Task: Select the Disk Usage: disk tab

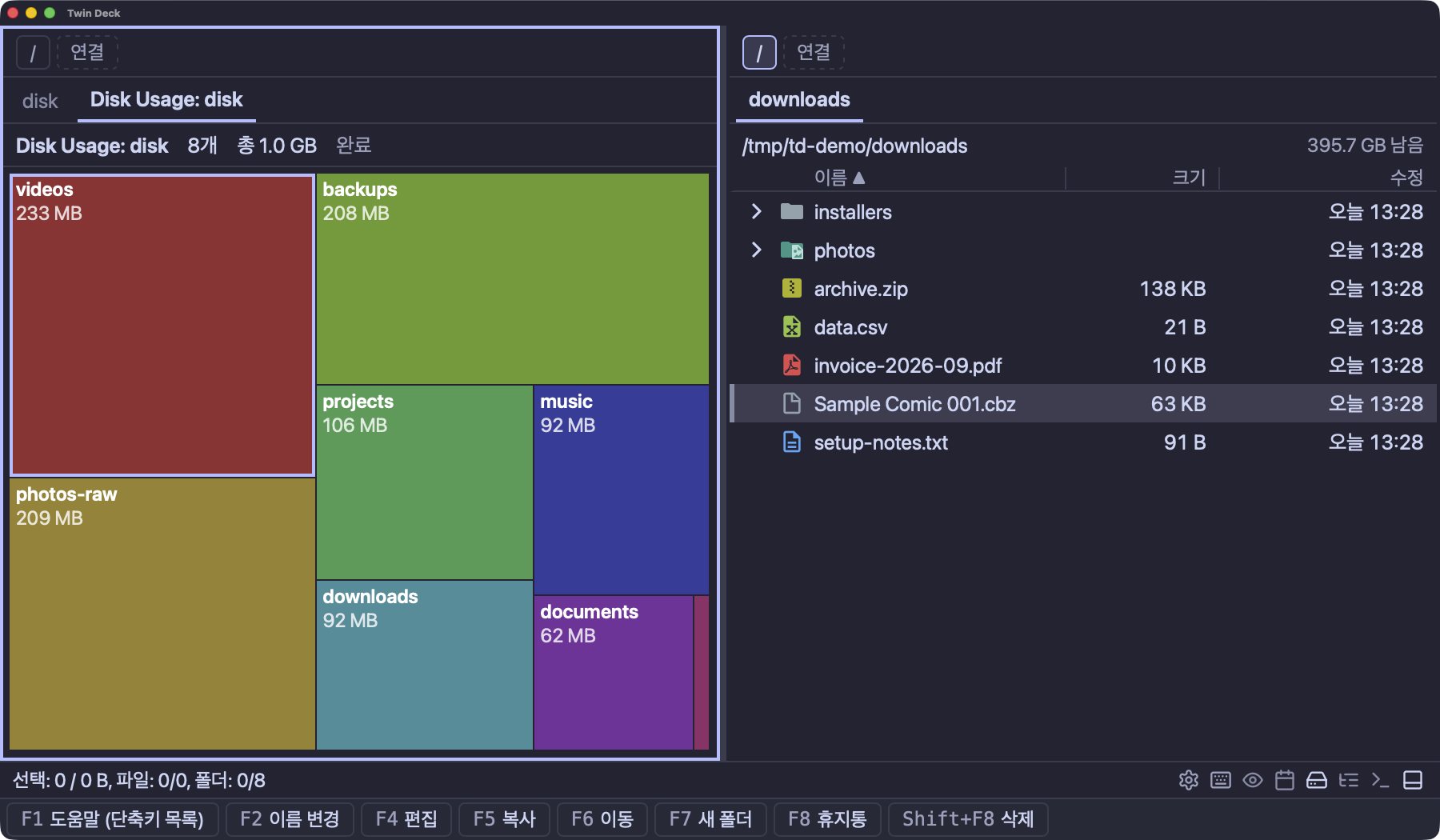Action: [166, 100]
